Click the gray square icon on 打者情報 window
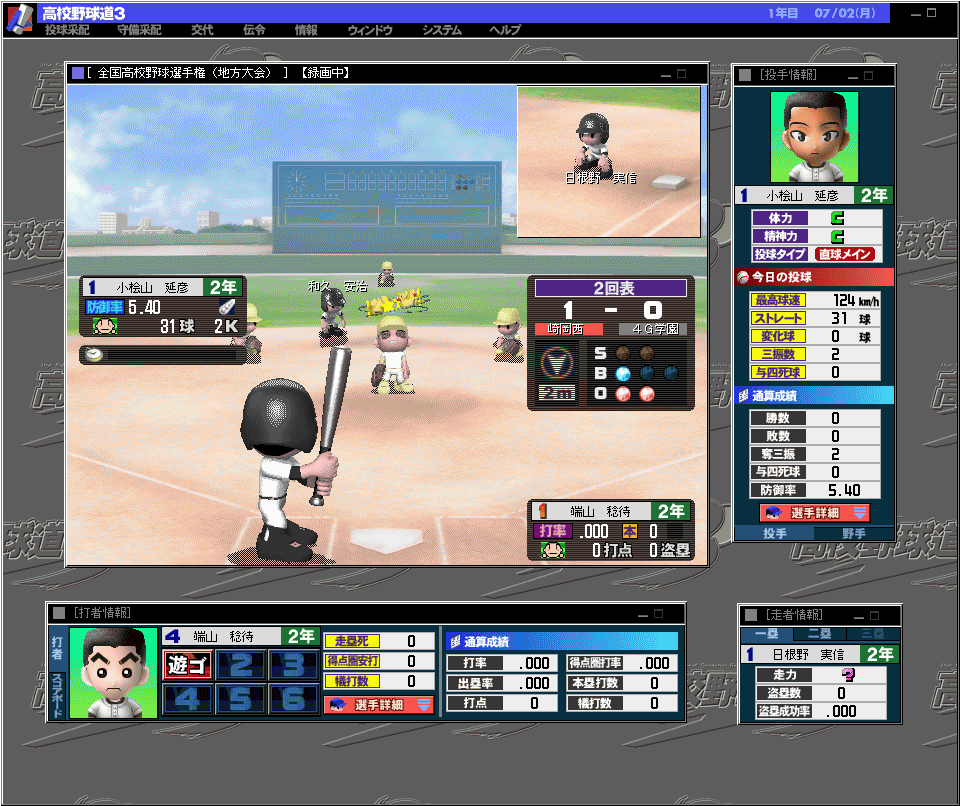The width and height of the screenshot is (960, 806). click(59, 612)
